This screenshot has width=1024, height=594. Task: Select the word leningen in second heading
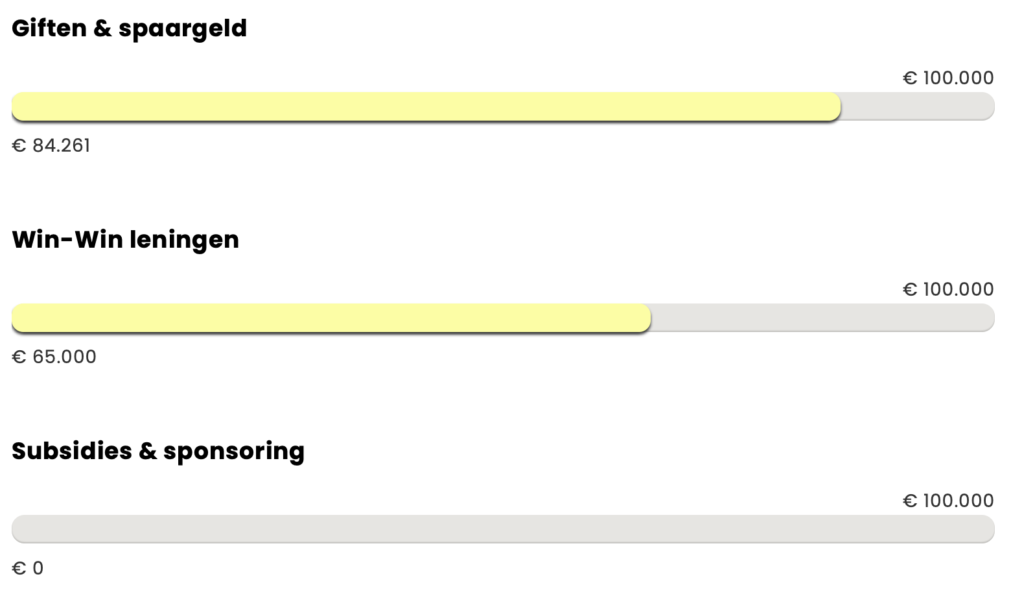click(184, 242)
